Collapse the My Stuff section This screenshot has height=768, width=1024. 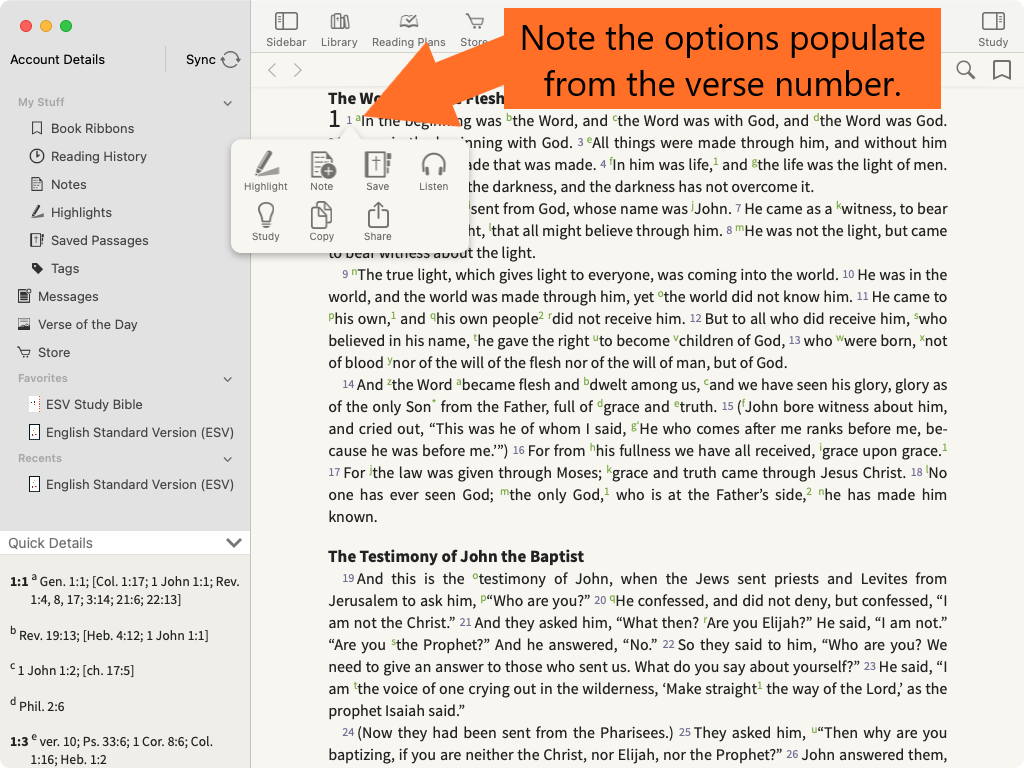pyautogui.click(x=228, y=103)
